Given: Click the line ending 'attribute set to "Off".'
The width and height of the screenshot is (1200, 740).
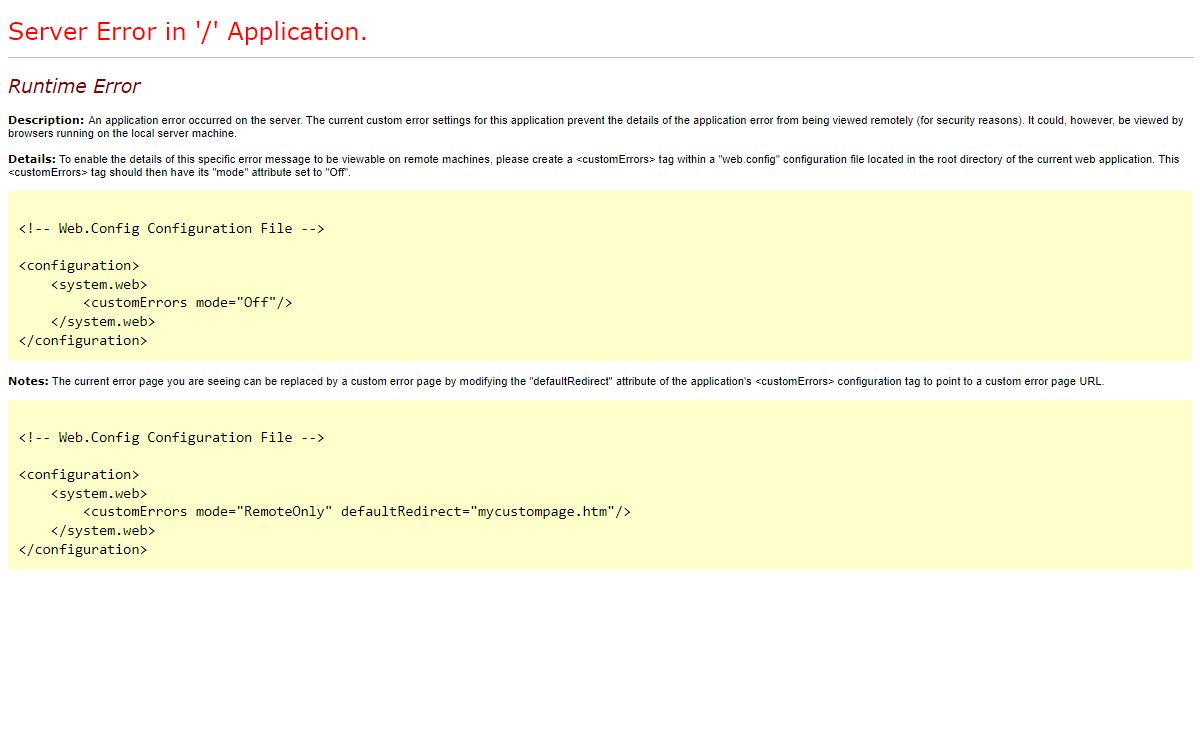Looking at the screenshot, I should pyautogui.click(x=179, y=172).
